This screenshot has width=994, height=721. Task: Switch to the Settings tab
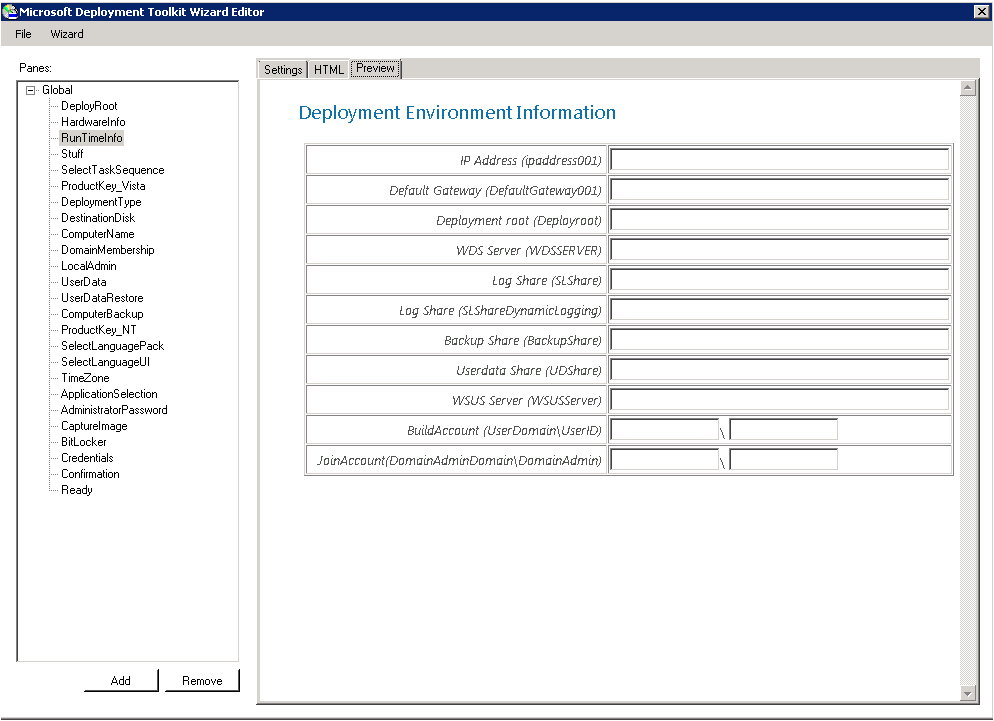282,69
